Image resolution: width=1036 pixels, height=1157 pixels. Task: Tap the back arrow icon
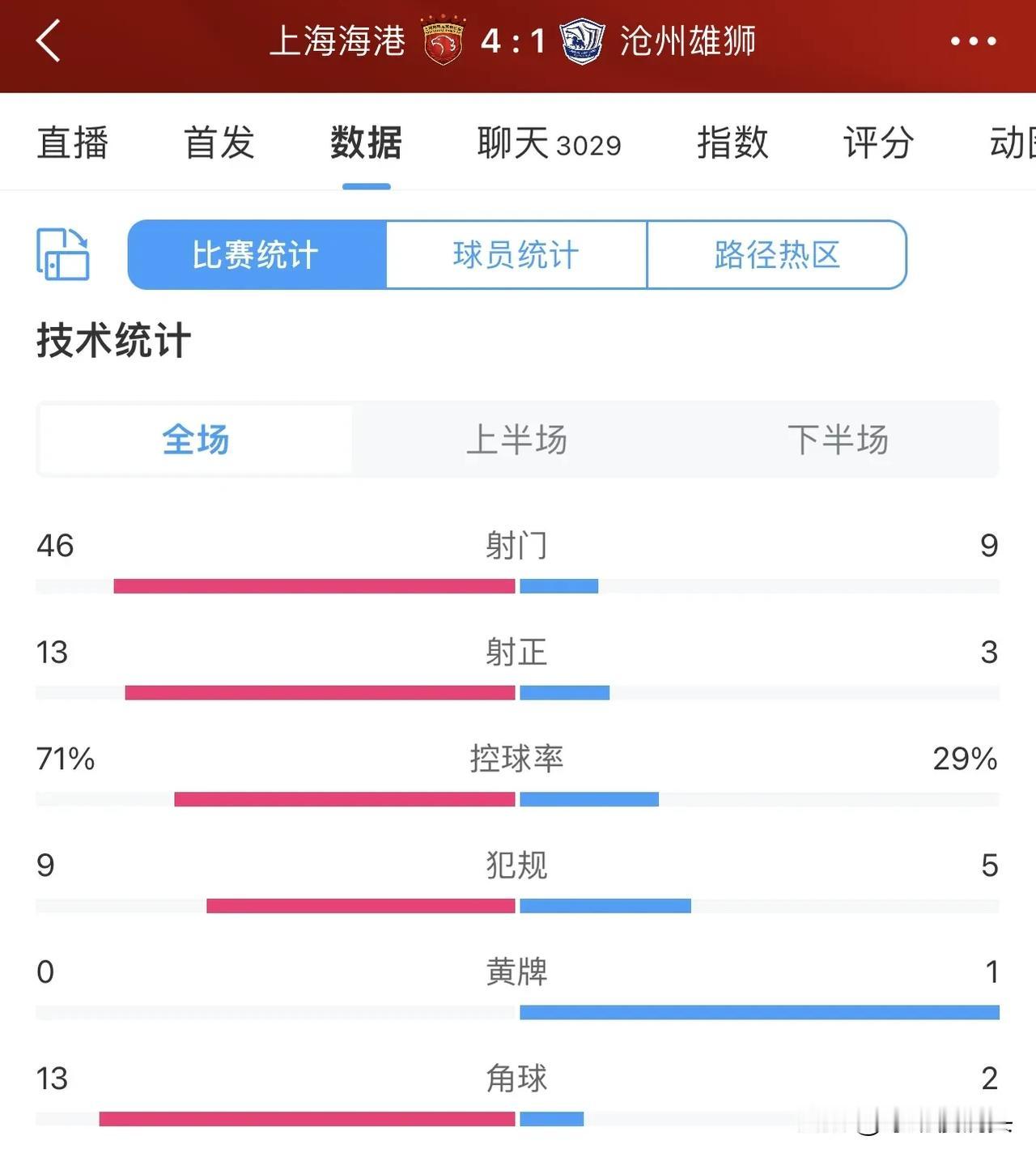click(49, 40)
